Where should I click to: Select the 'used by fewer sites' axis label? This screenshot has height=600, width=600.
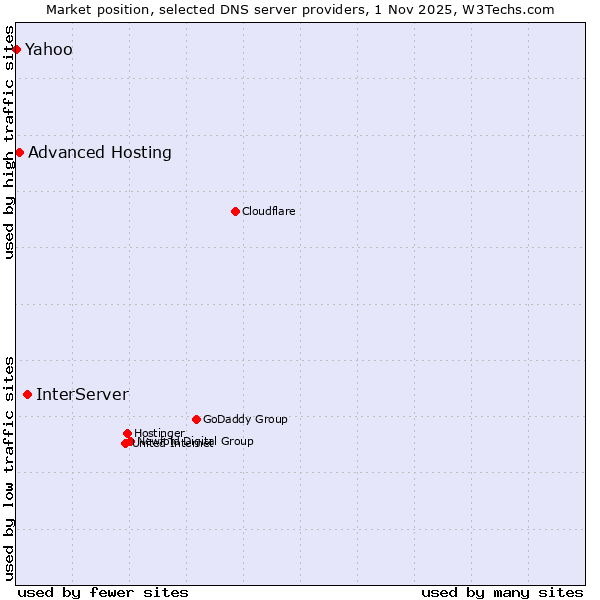[x=103, y=592]
